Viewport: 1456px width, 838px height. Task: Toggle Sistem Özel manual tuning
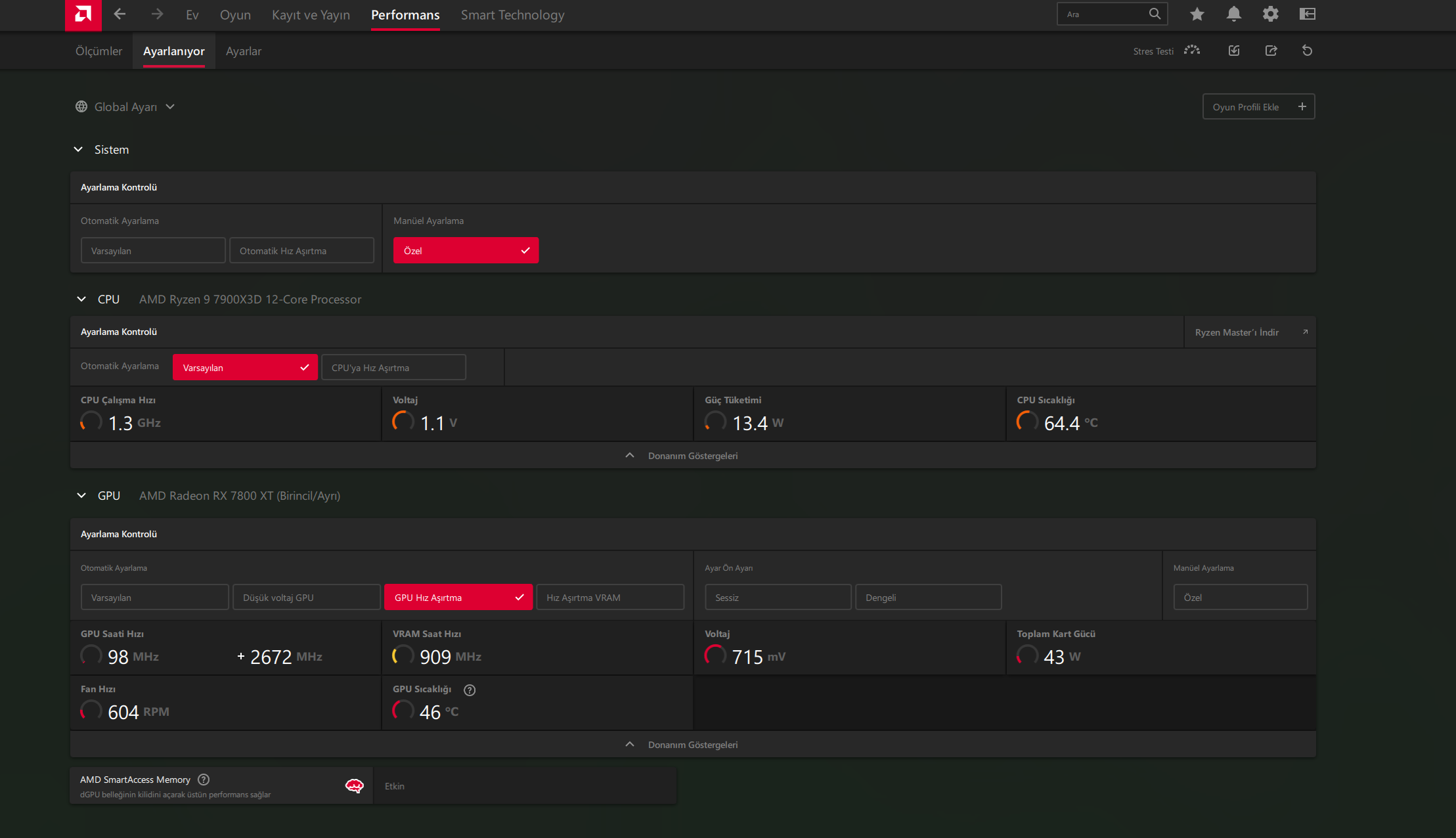pyautogui.click(x=466, y=251)
